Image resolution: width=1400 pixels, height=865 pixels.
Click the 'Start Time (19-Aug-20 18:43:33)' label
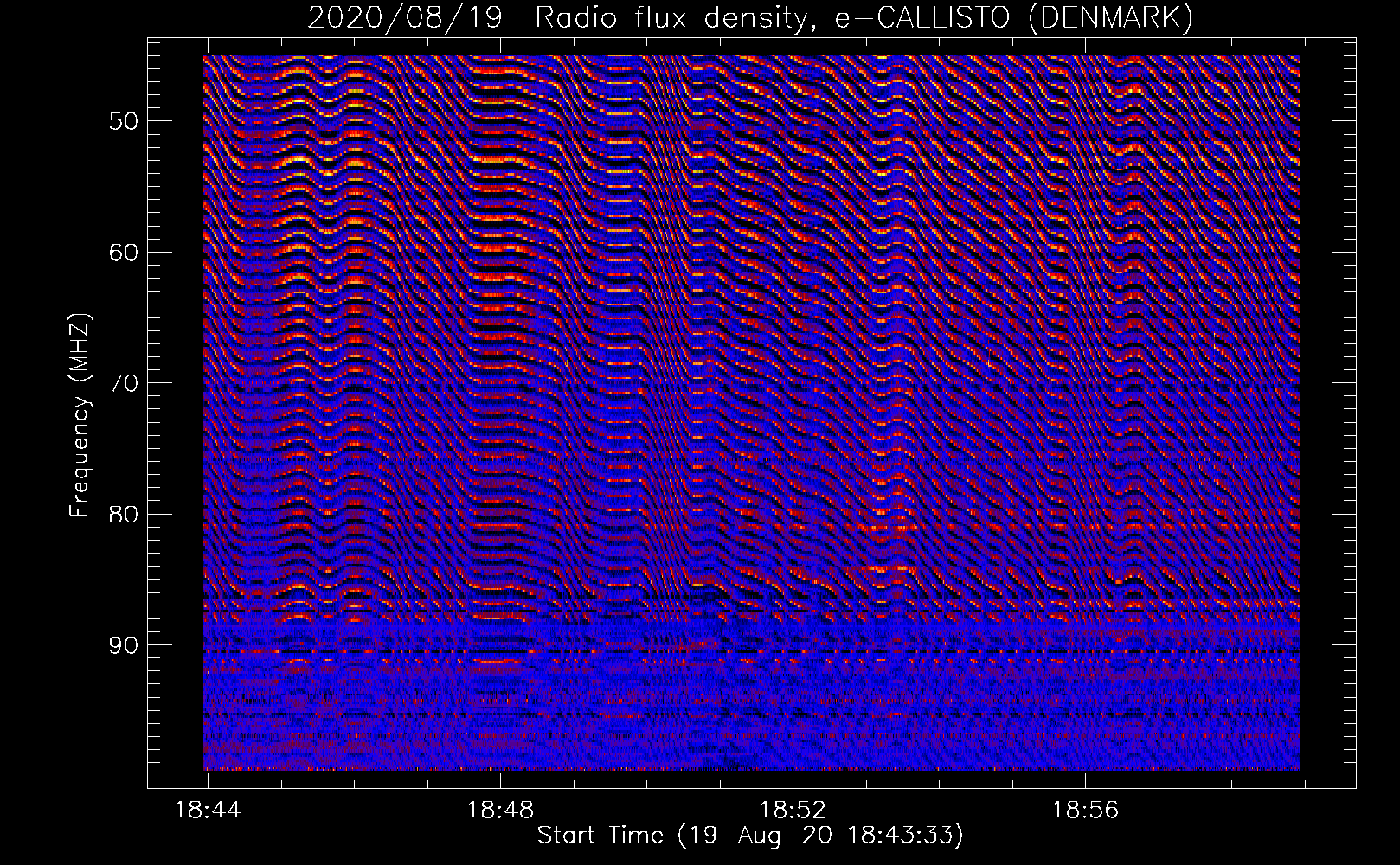pyautogui.click(x=750, y=836)
